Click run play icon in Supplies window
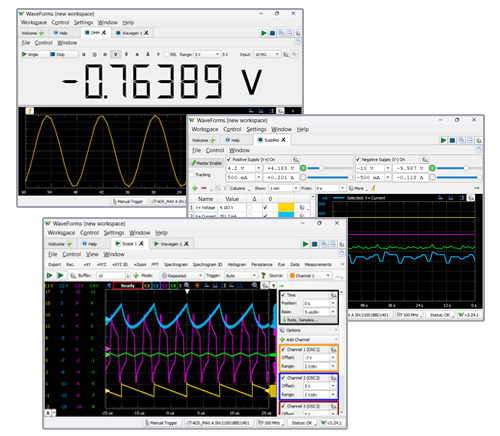 point(443,140)
